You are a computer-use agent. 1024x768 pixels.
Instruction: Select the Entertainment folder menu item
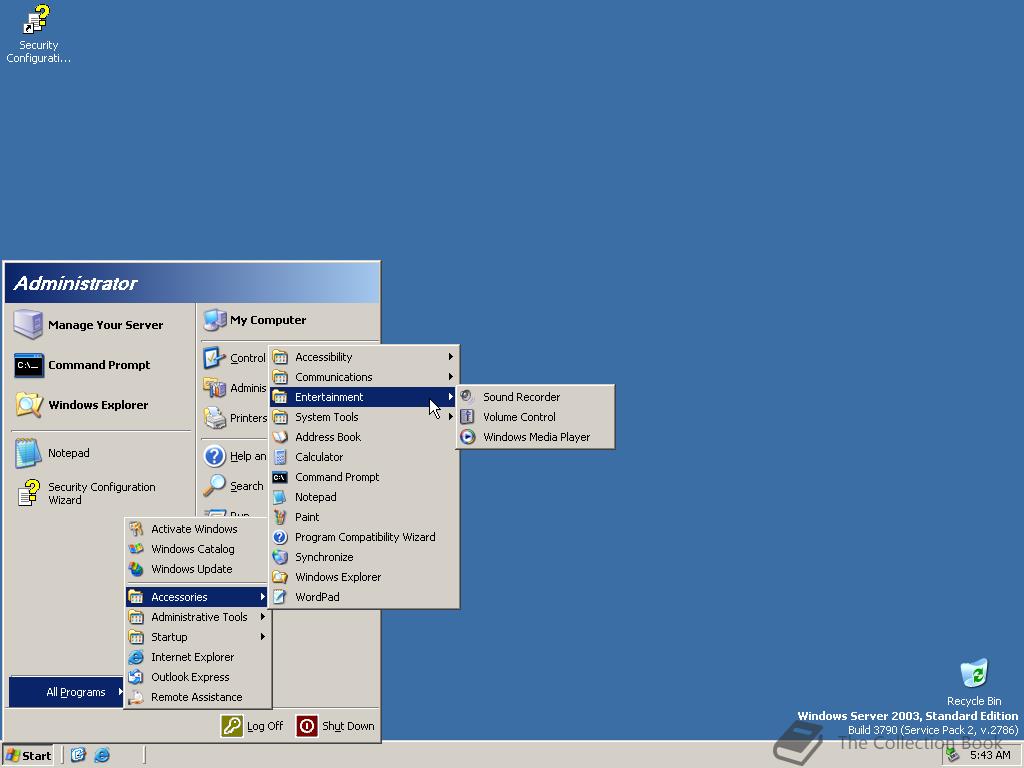tap(364, 396)
